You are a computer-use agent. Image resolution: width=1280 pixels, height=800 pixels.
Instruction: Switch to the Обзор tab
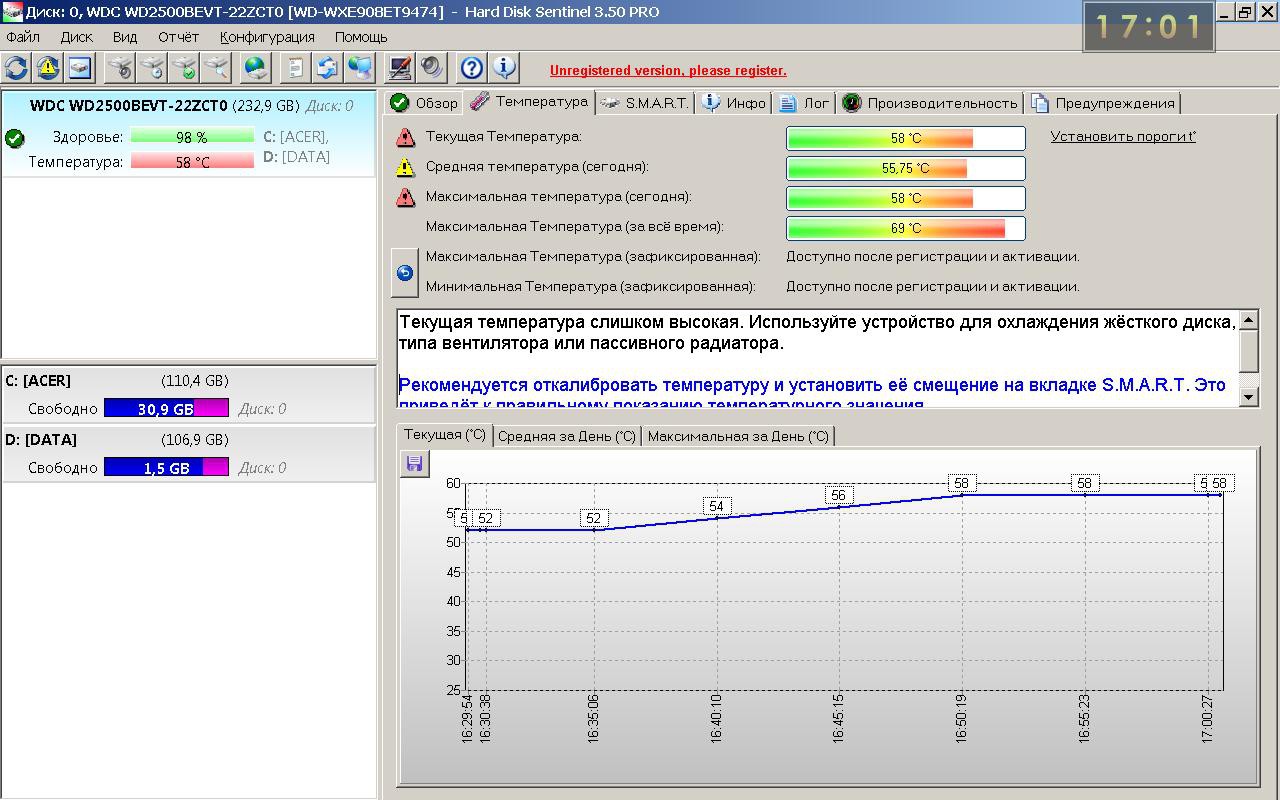tap(424, 103)
